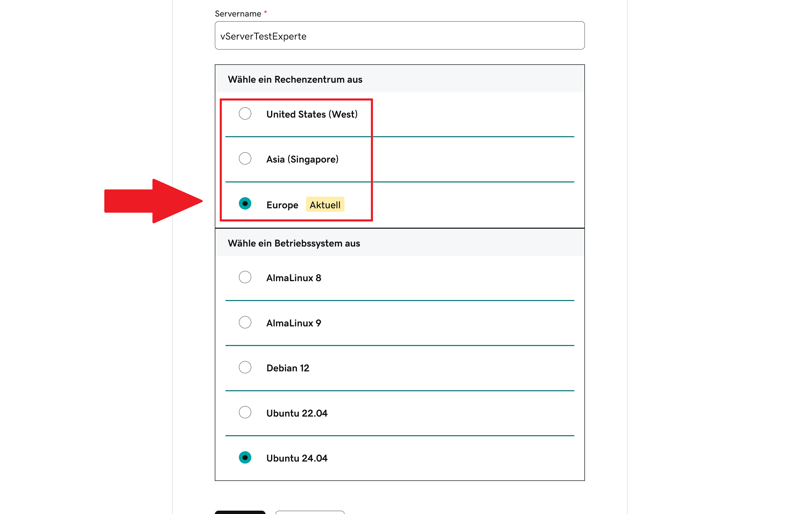Click the Servername text input field

click(x=399, y=36)
